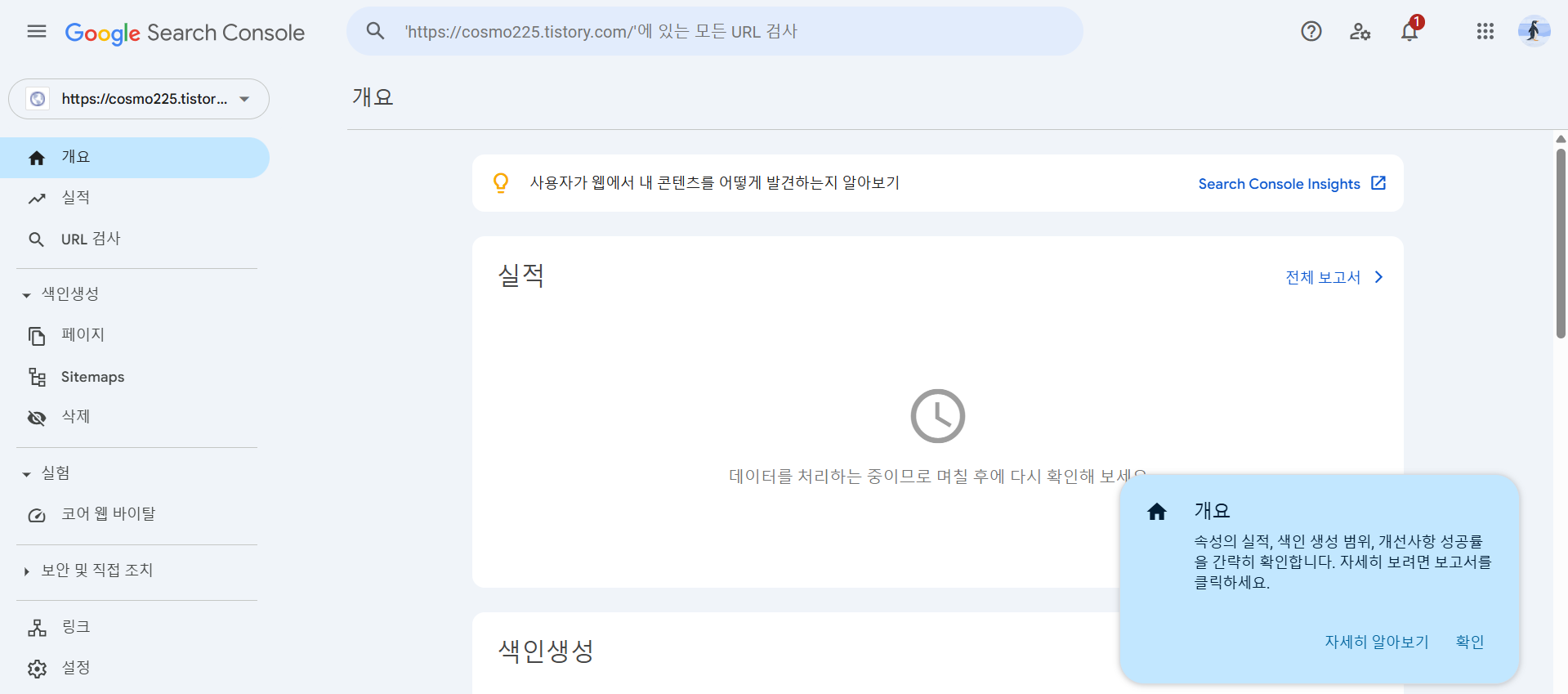Select 개요 in the sidebar

click(x=135, y=158)
